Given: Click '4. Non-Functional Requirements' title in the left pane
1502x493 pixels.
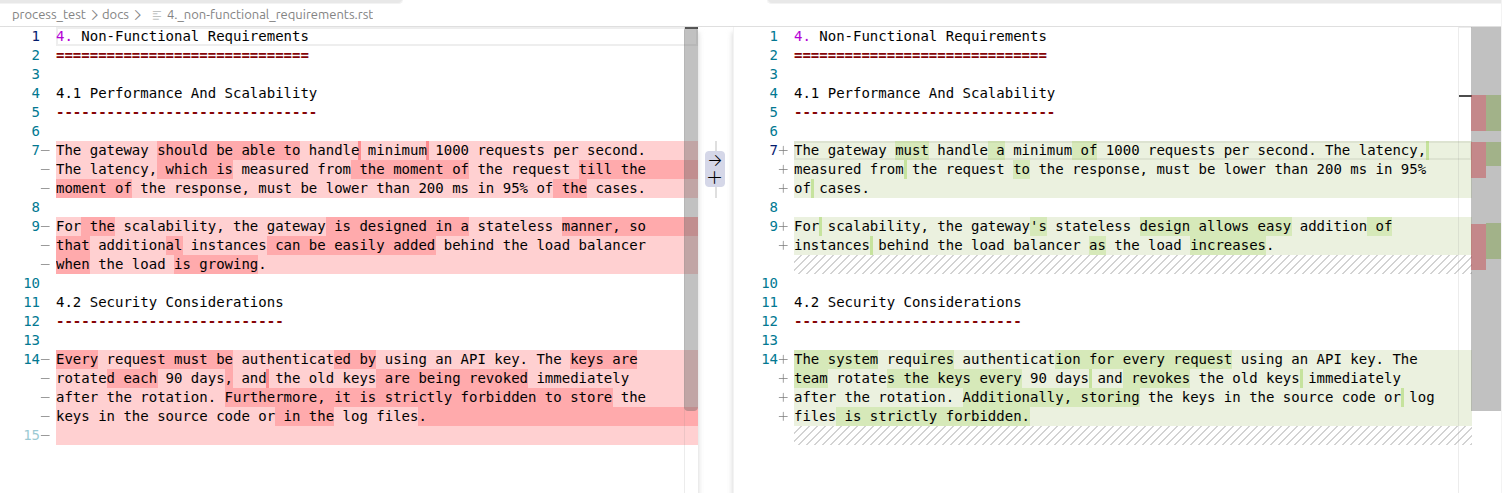Looking at the screenshot, I should point(182,36).
